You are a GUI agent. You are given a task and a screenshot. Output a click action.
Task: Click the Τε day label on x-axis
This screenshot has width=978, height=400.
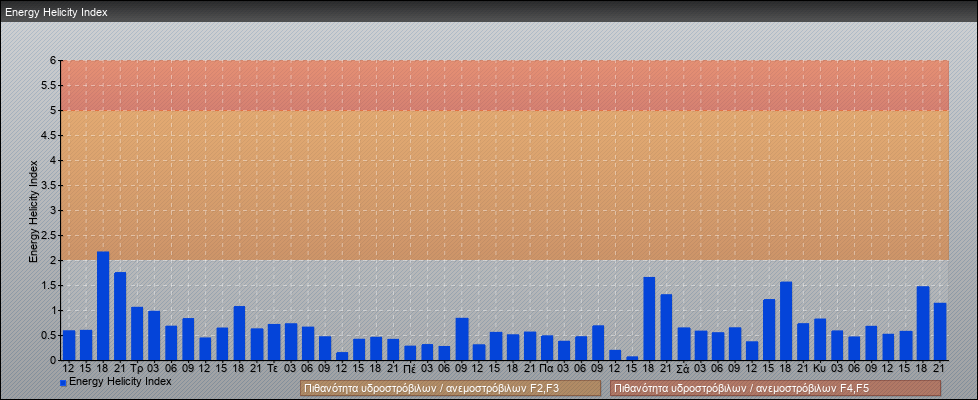pos(273,368)
